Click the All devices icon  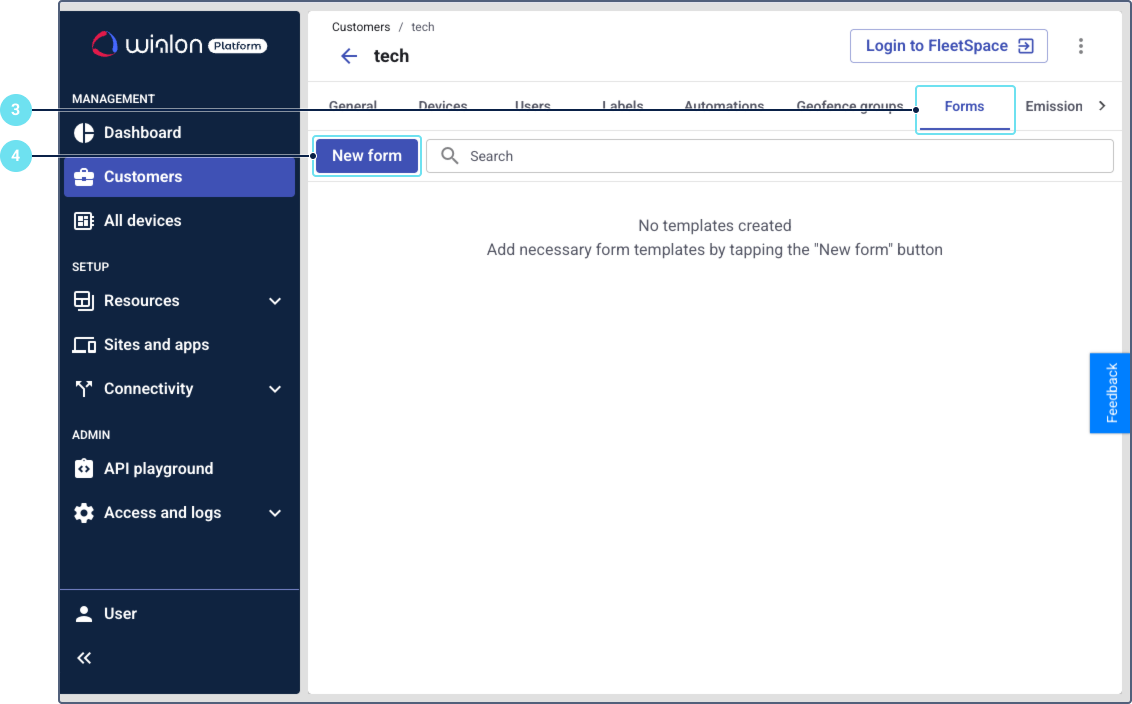coord(84,221)
